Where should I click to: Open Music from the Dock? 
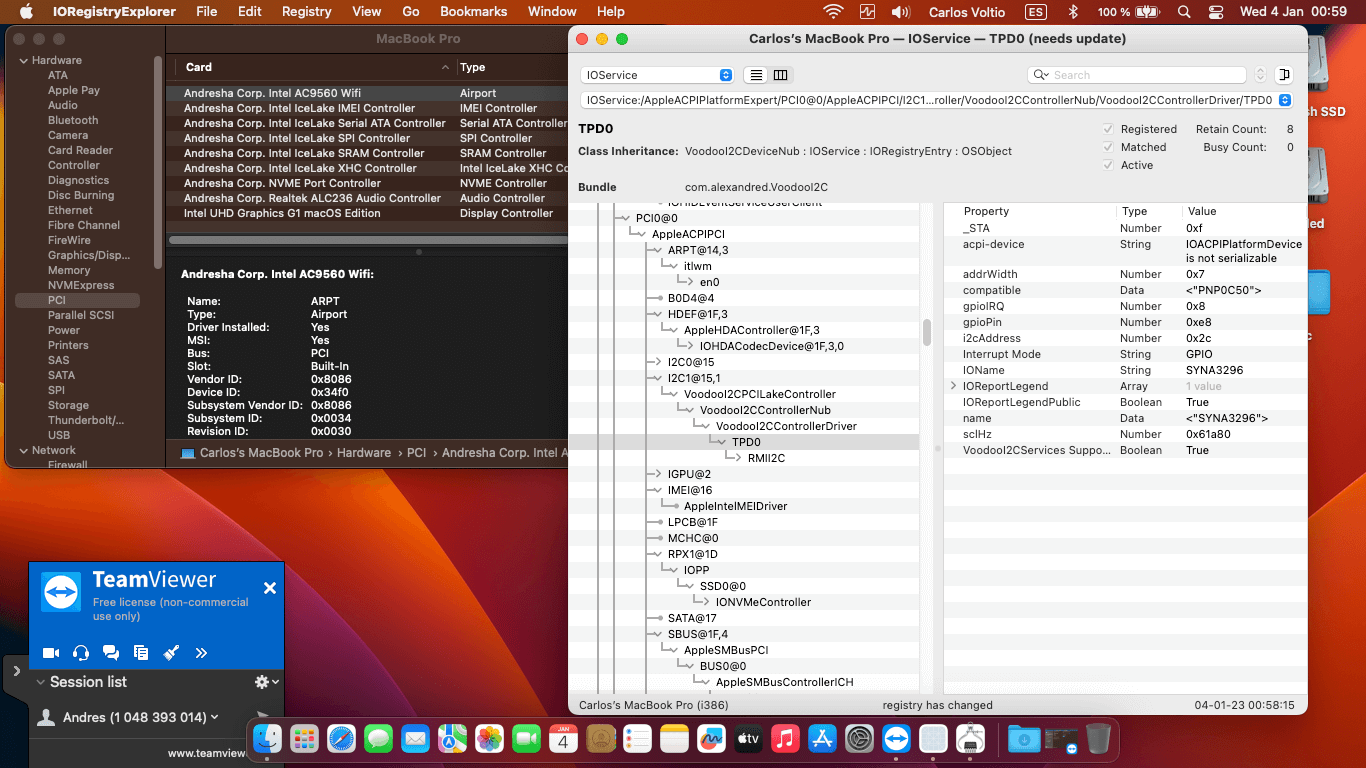click(x=785, y=739)
